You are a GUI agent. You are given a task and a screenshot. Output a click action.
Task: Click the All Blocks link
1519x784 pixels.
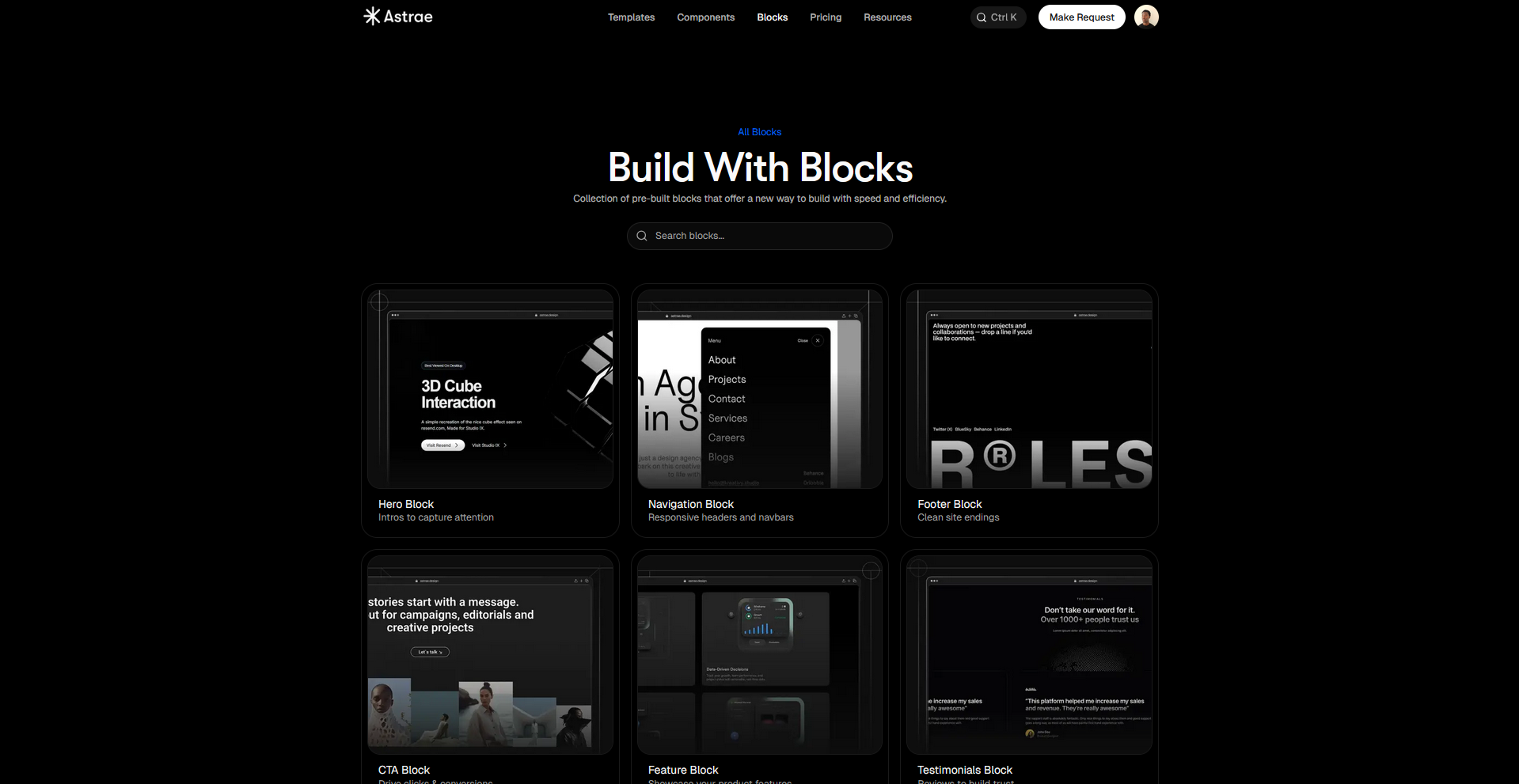click(759, 132)
